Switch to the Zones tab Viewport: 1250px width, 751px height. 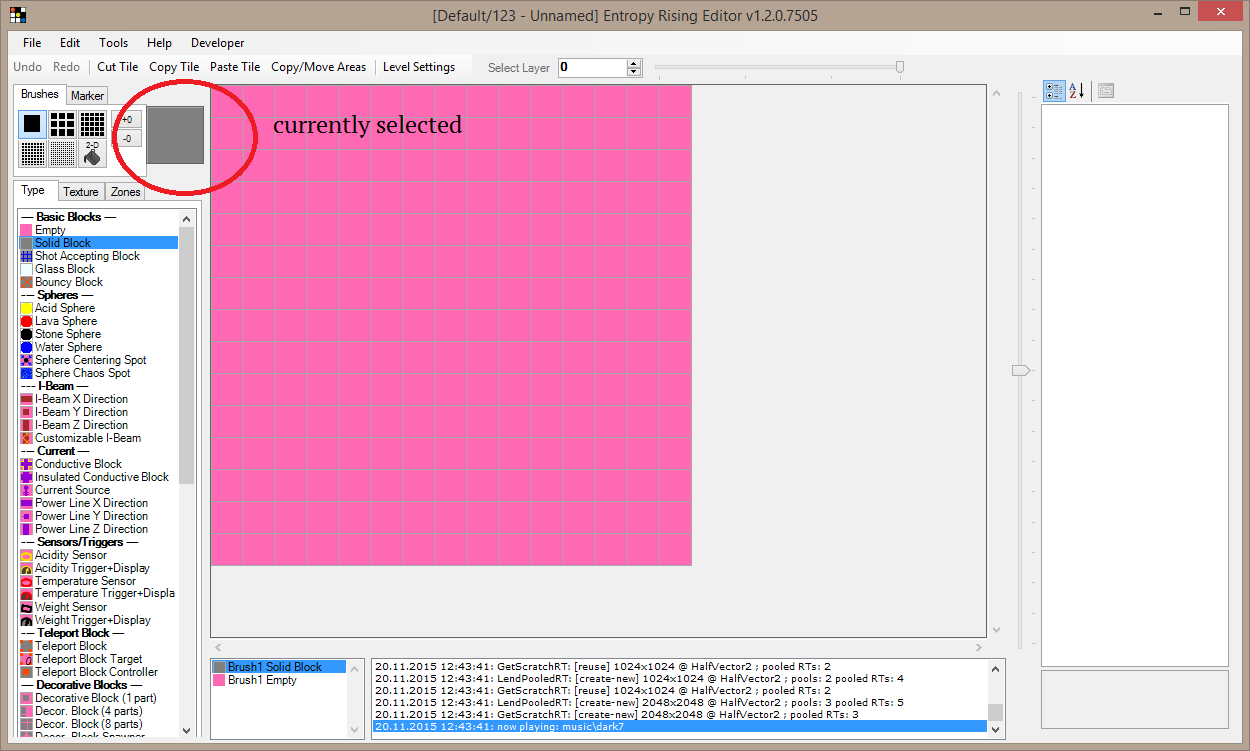(x=125, y=192)
